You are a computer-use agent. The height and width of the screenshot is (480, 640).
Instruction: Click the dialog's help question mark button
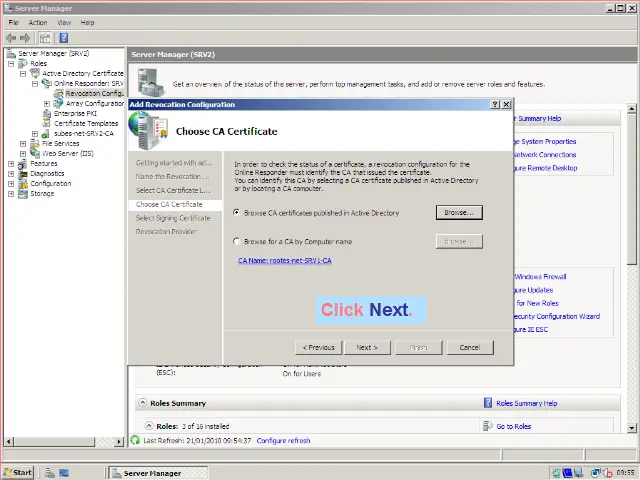click(x=496, y=104)
